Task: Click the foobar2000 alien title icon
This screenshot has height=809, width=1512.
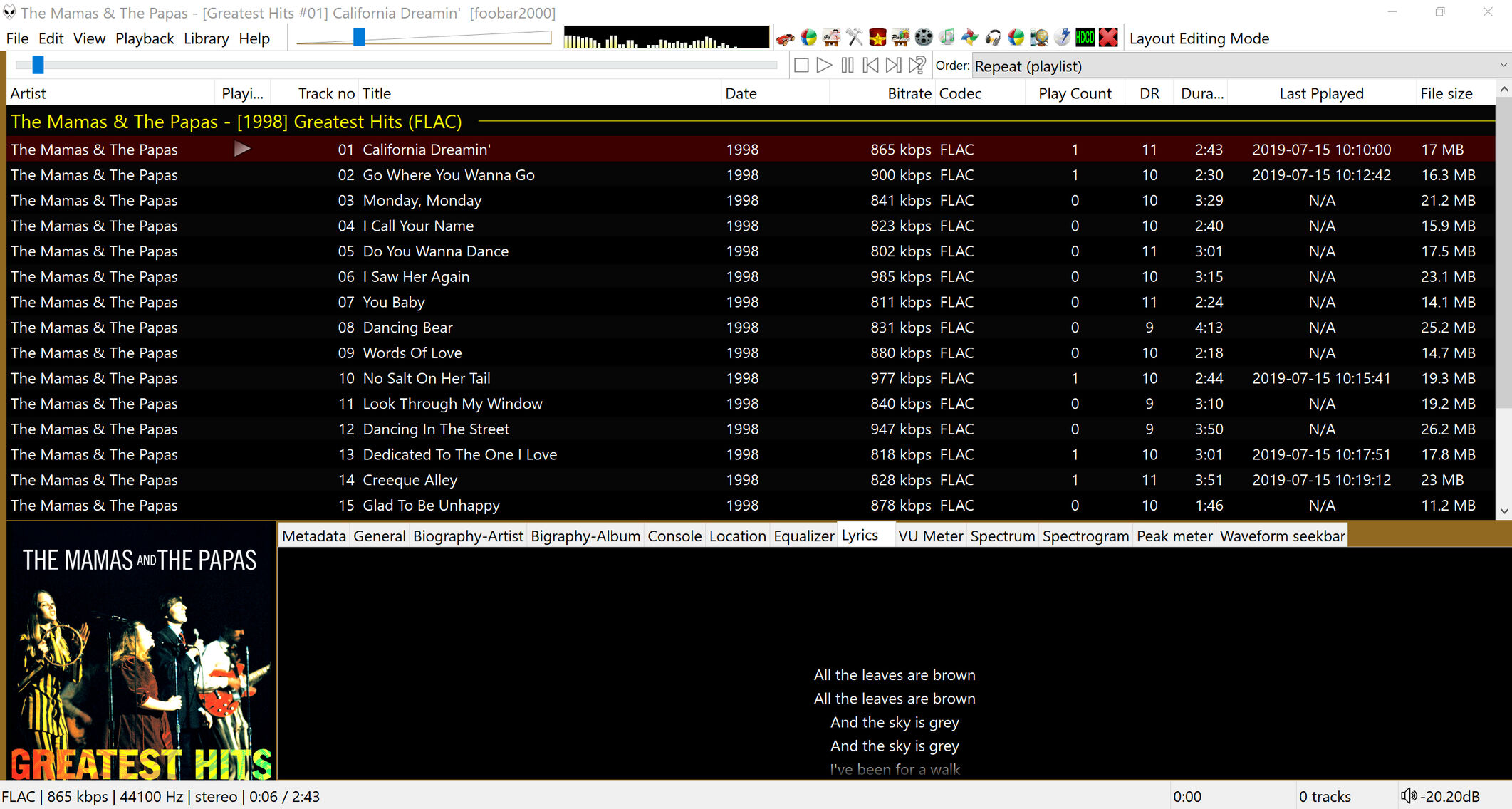Action: point(9,11)
